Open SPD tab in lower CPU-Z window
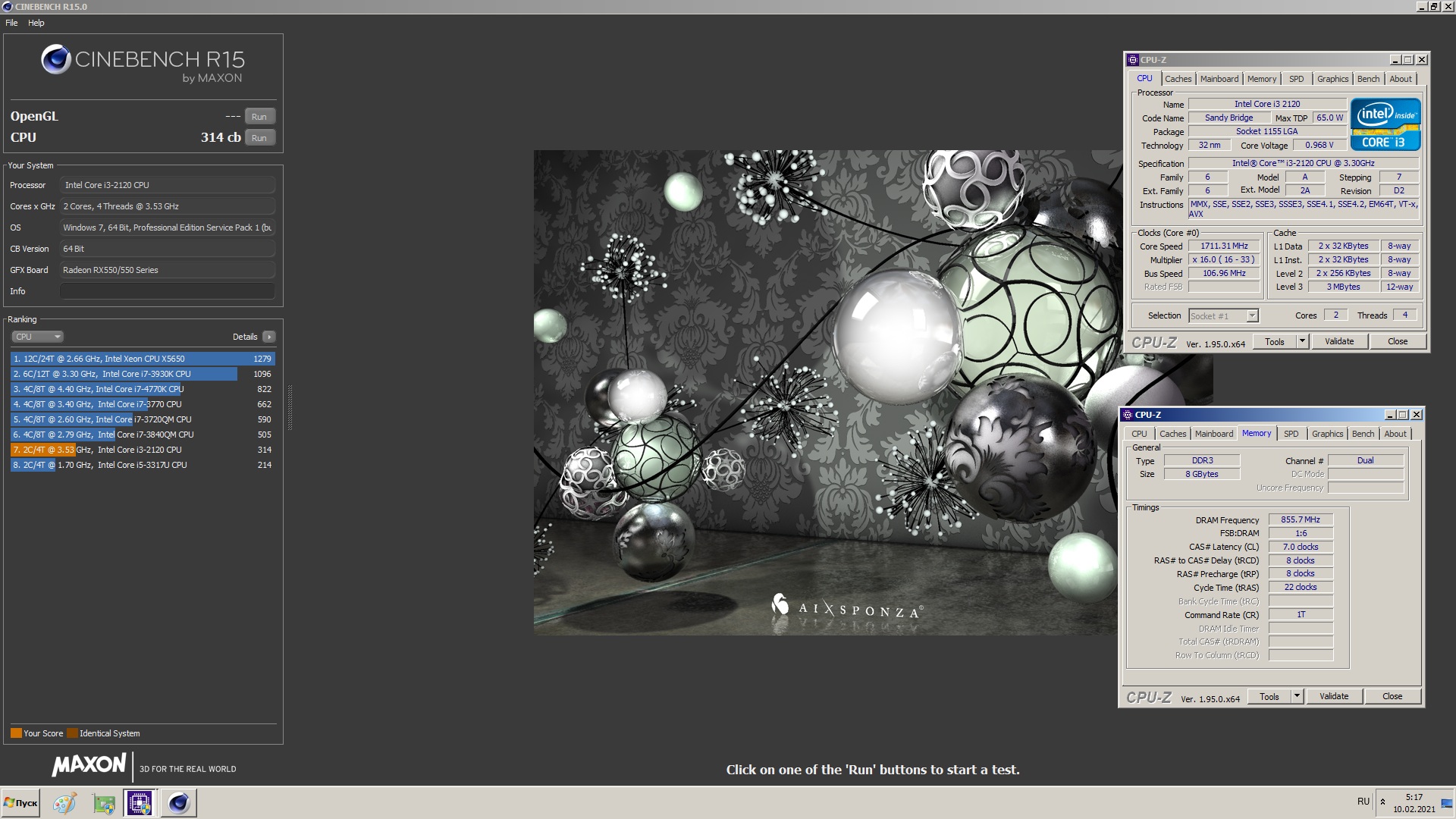The width and height of the screenshot is (1456, 819). 1291,434
